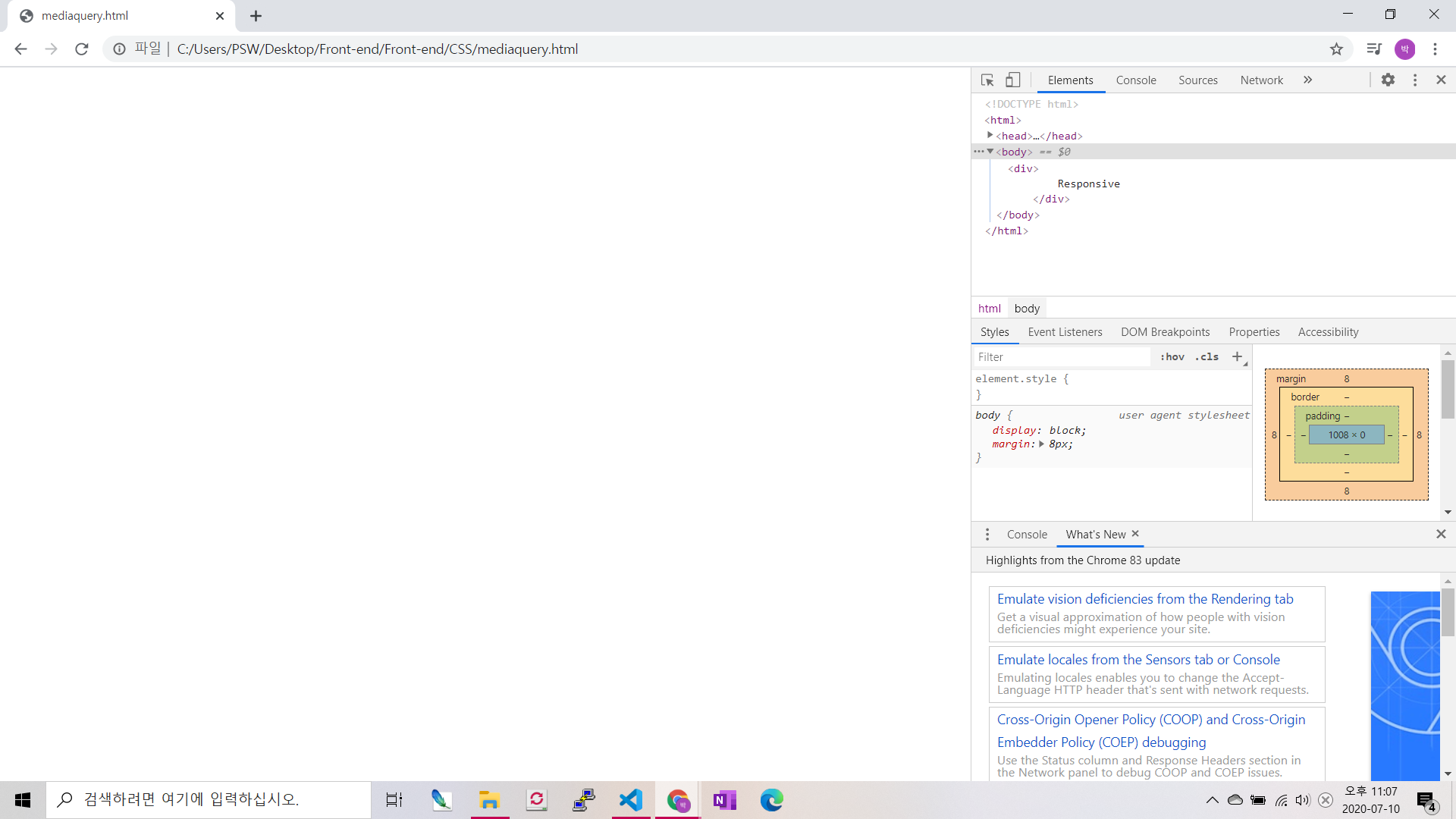Open the DevTools customize menu
This screenshot has width=1456, height=819.
coord(1415,80)
